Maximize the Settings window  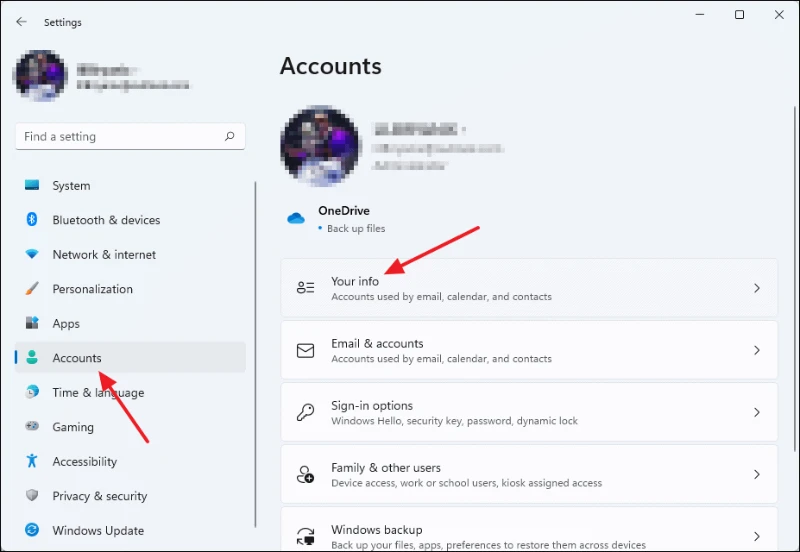click(x=739, y=15)
